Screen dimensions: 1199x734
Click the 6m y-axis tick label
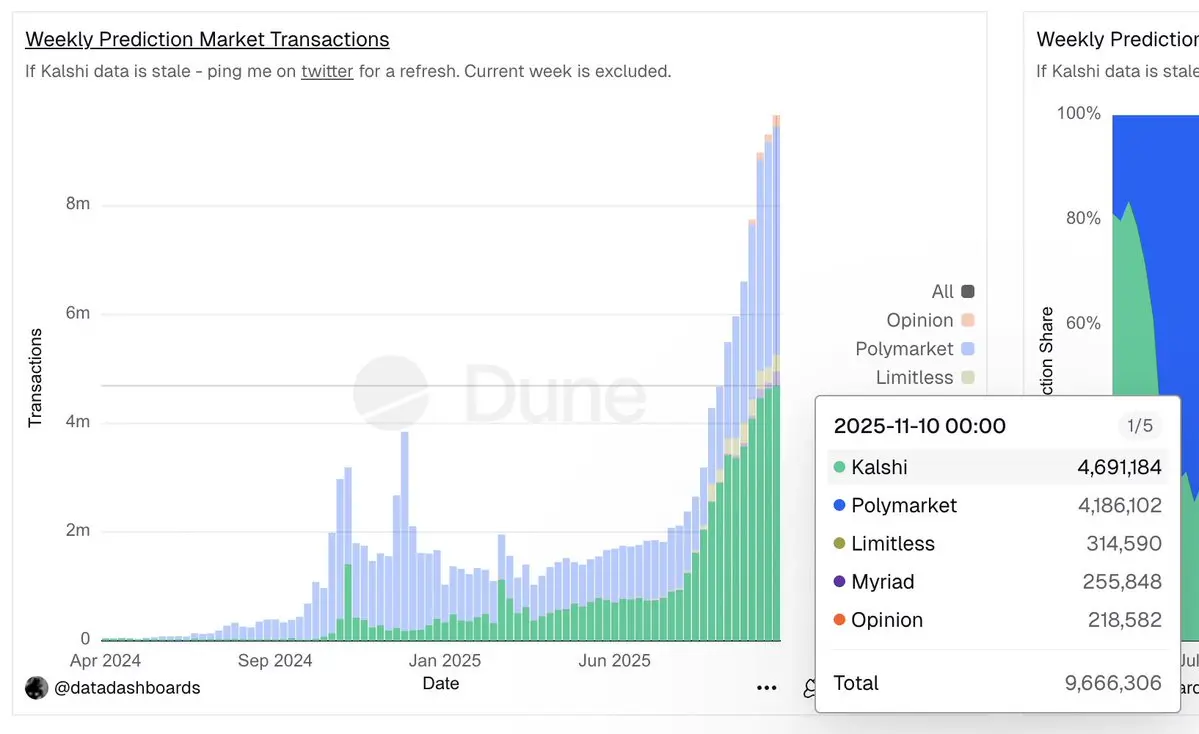click(78, 313)
